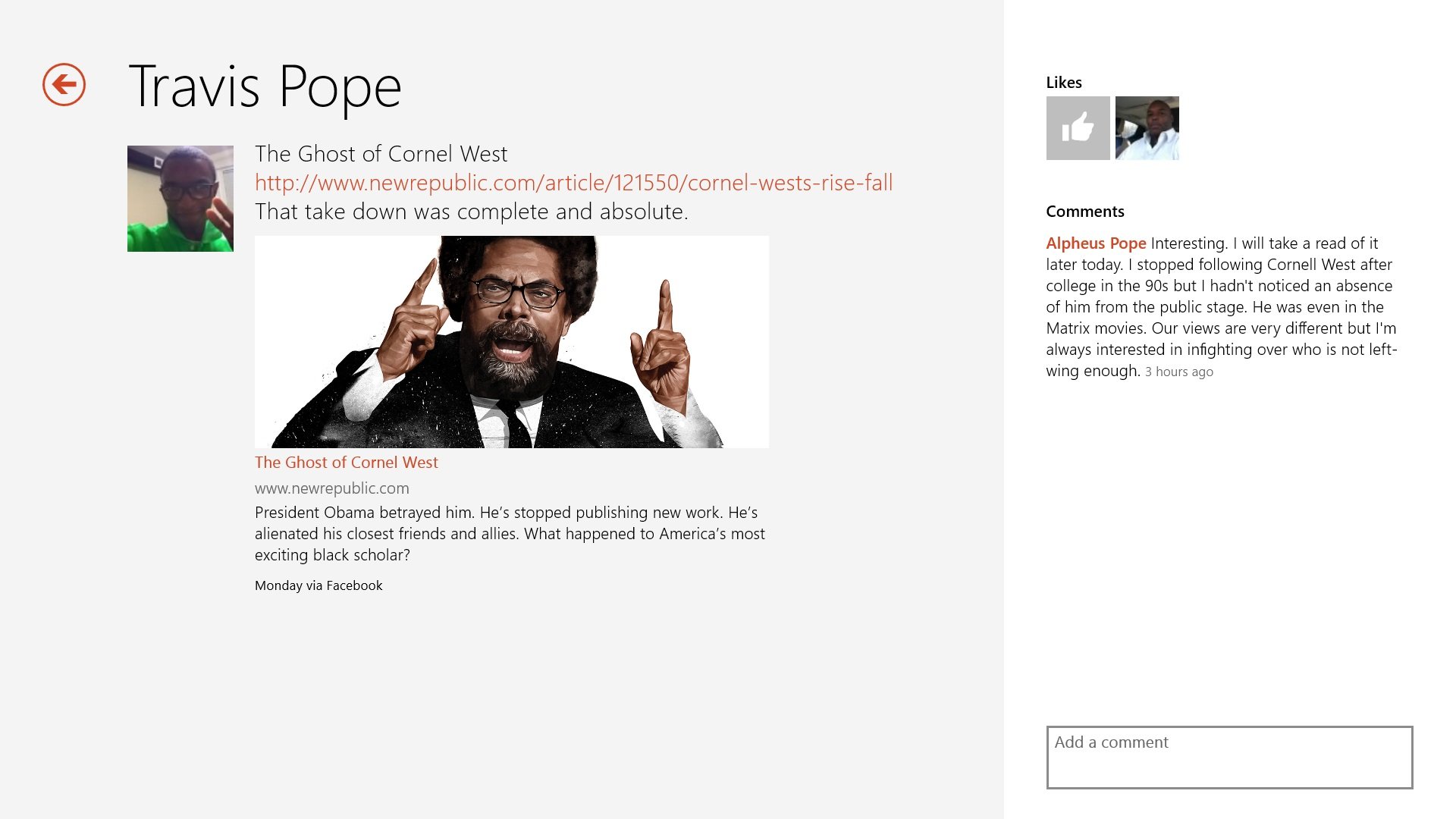The height and width of the screenshot is (819, 1456).
Task: Open orange 'The Ghost of Cornel West' title link
Action: 347,463
